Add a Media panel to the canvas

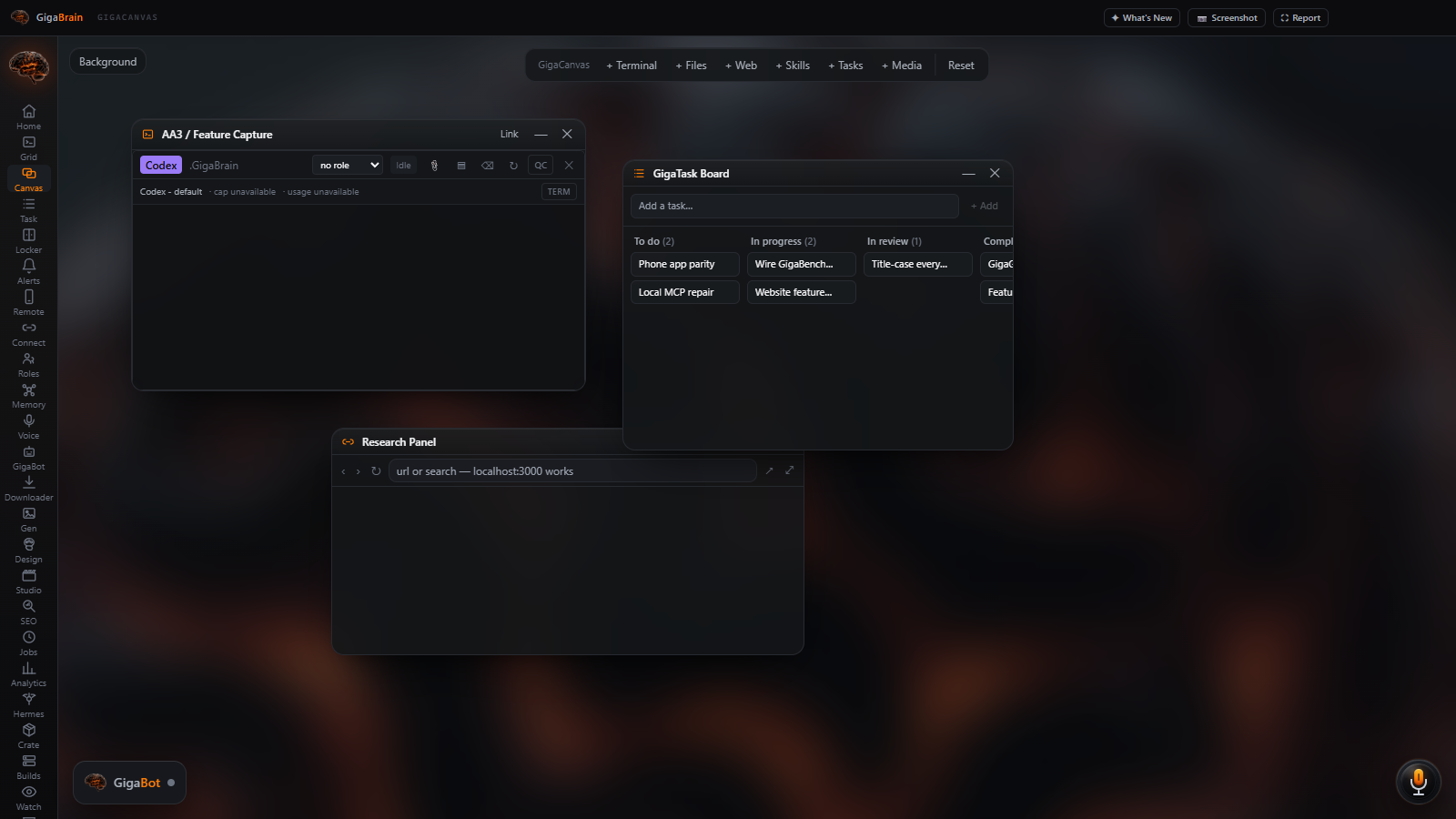(902, 66)
